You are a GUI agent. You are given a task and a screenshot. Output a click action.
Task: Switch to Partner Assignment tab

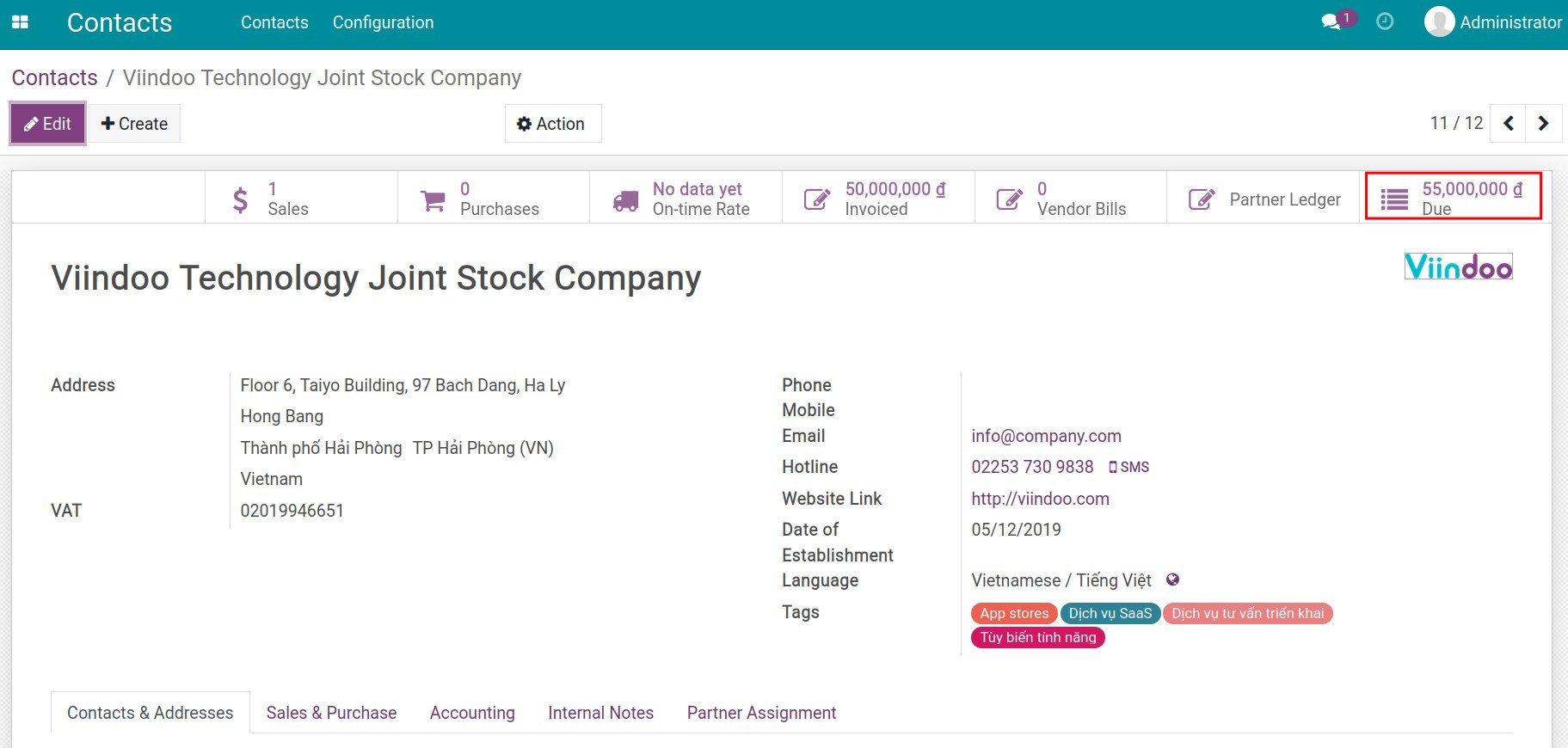point(761,713)
